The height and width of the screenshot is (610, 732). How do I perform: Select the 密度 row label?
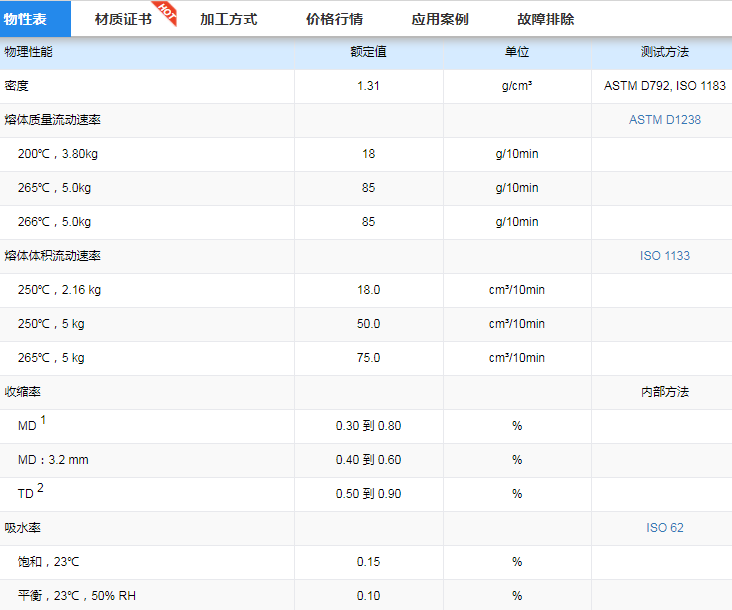click(17, 86)
